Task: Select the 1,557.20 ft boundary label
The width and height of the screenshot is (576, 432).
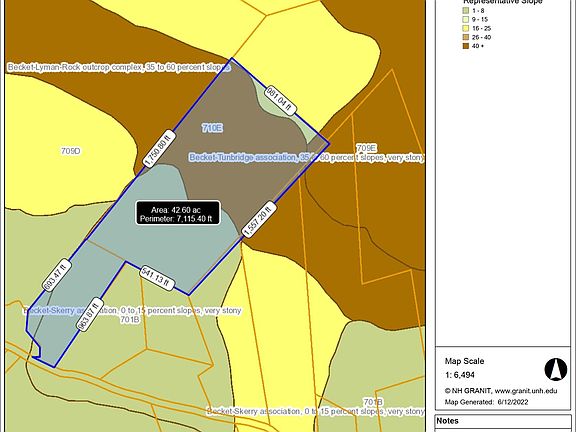Action: pos(259,219)
